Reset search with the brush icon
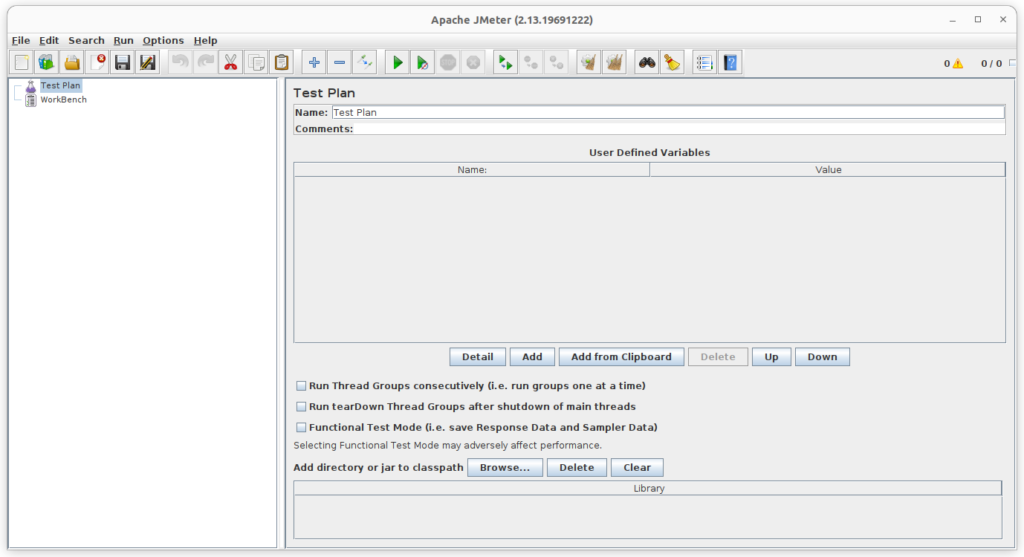 (x=672, y=63)
